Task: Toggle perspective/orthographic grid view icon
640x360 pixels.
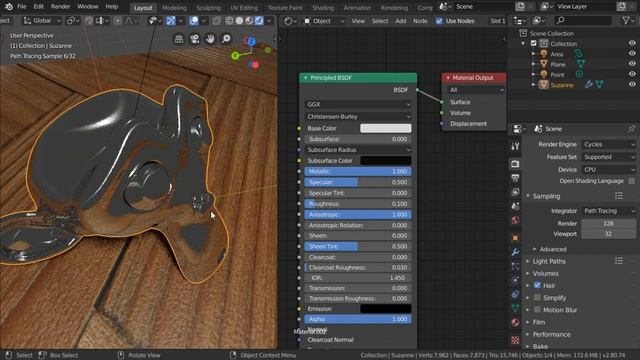Action: 179,39
